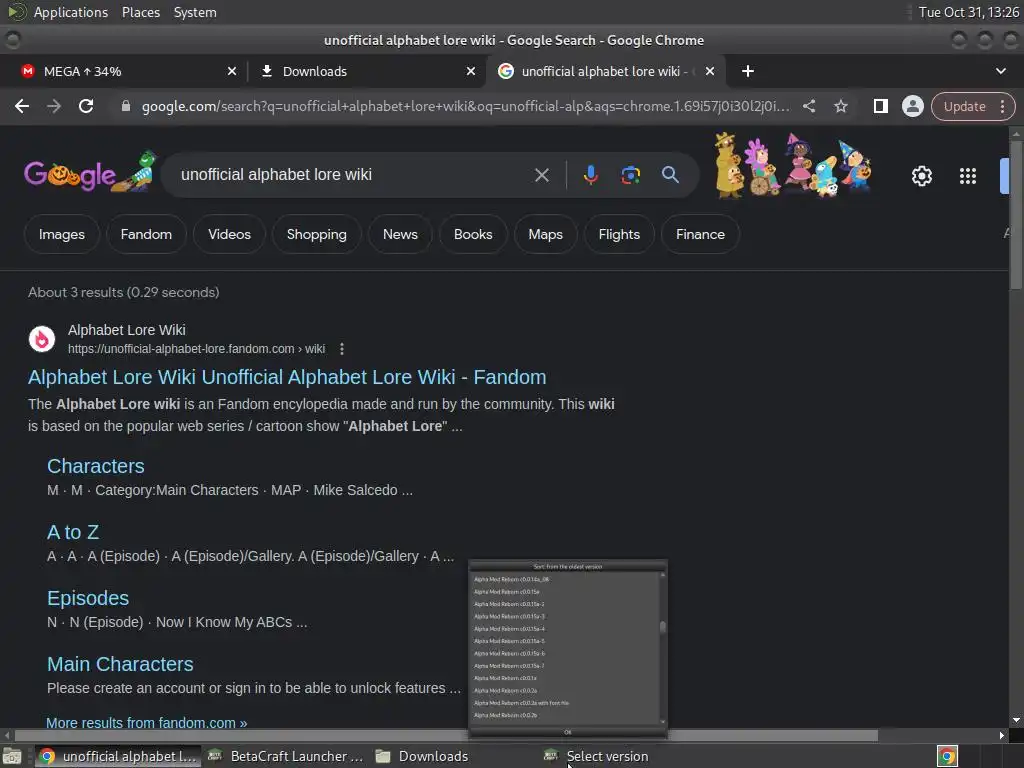
Task: Open Alphabet Lore Wiki Fandom result title
Action: [287, 377]
